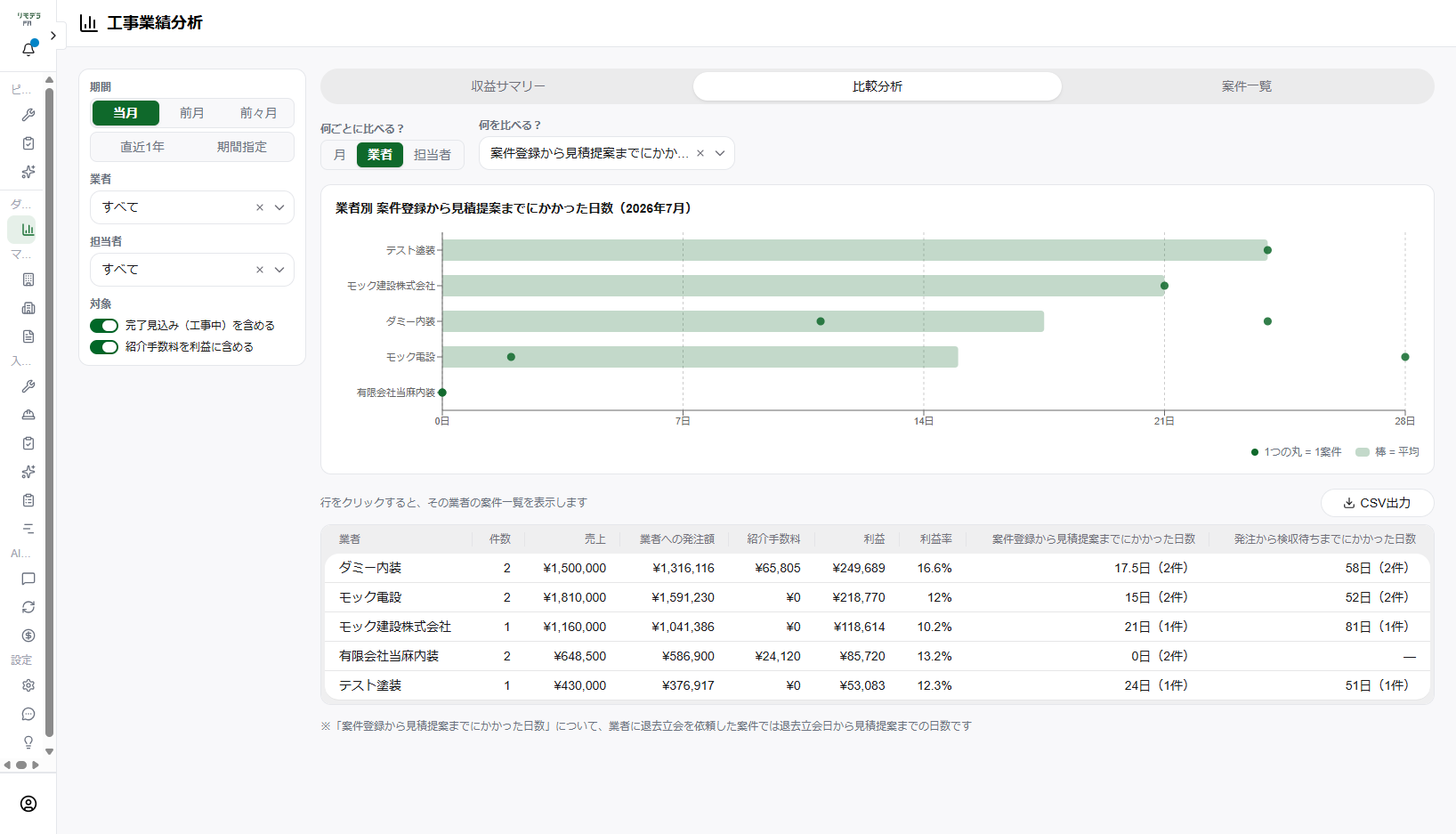1456x834 pixels.
Task: Click the round speech bubble with dots icon
Action: (28, 714)
